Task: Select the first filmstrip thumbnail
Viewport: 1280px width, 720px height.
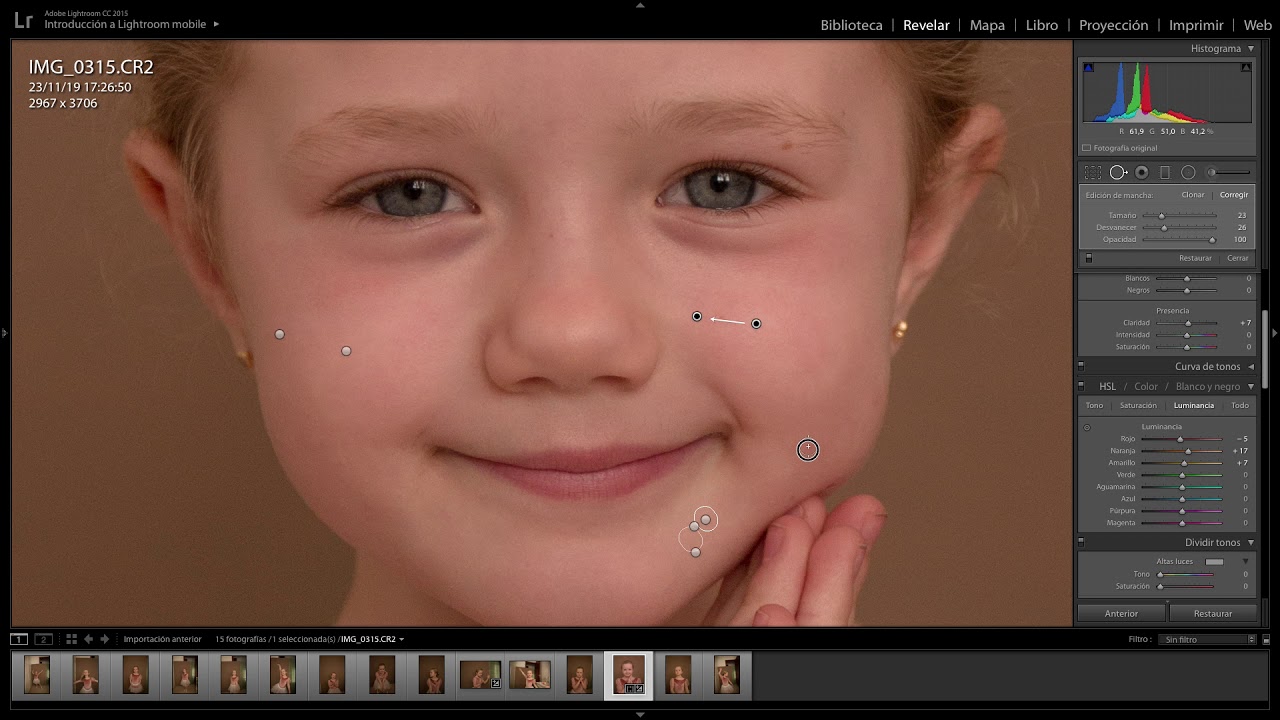Action: click(x=37, y=675)
